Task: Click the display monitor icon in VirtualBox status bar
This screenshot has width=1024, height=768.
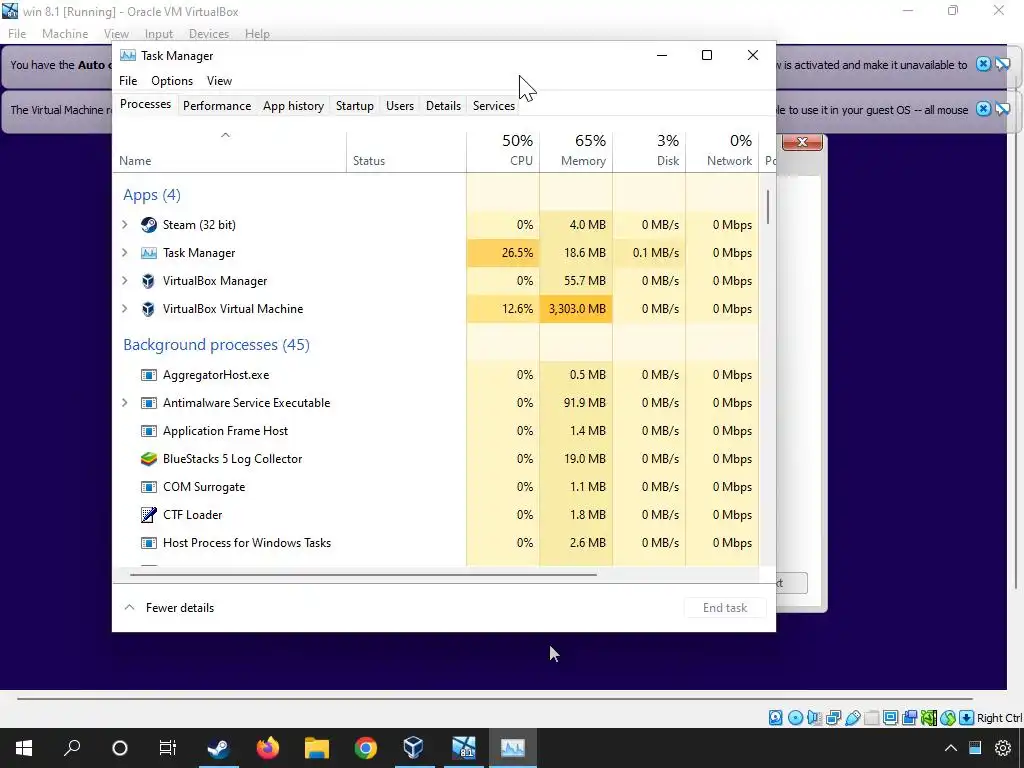Action: tap(890, 718)
